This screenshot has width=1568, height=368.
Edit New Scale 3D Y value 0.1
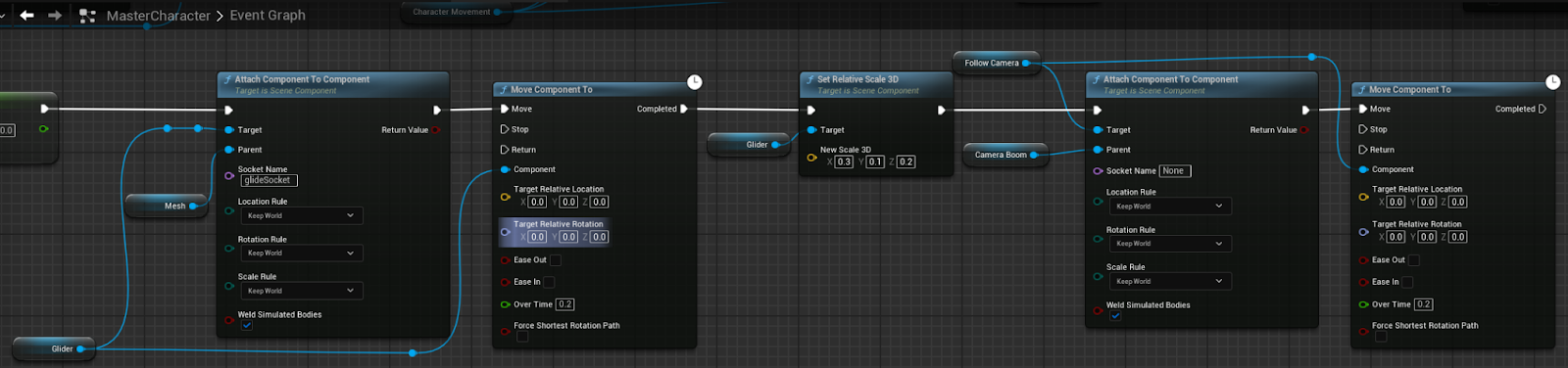coord(875,161)
